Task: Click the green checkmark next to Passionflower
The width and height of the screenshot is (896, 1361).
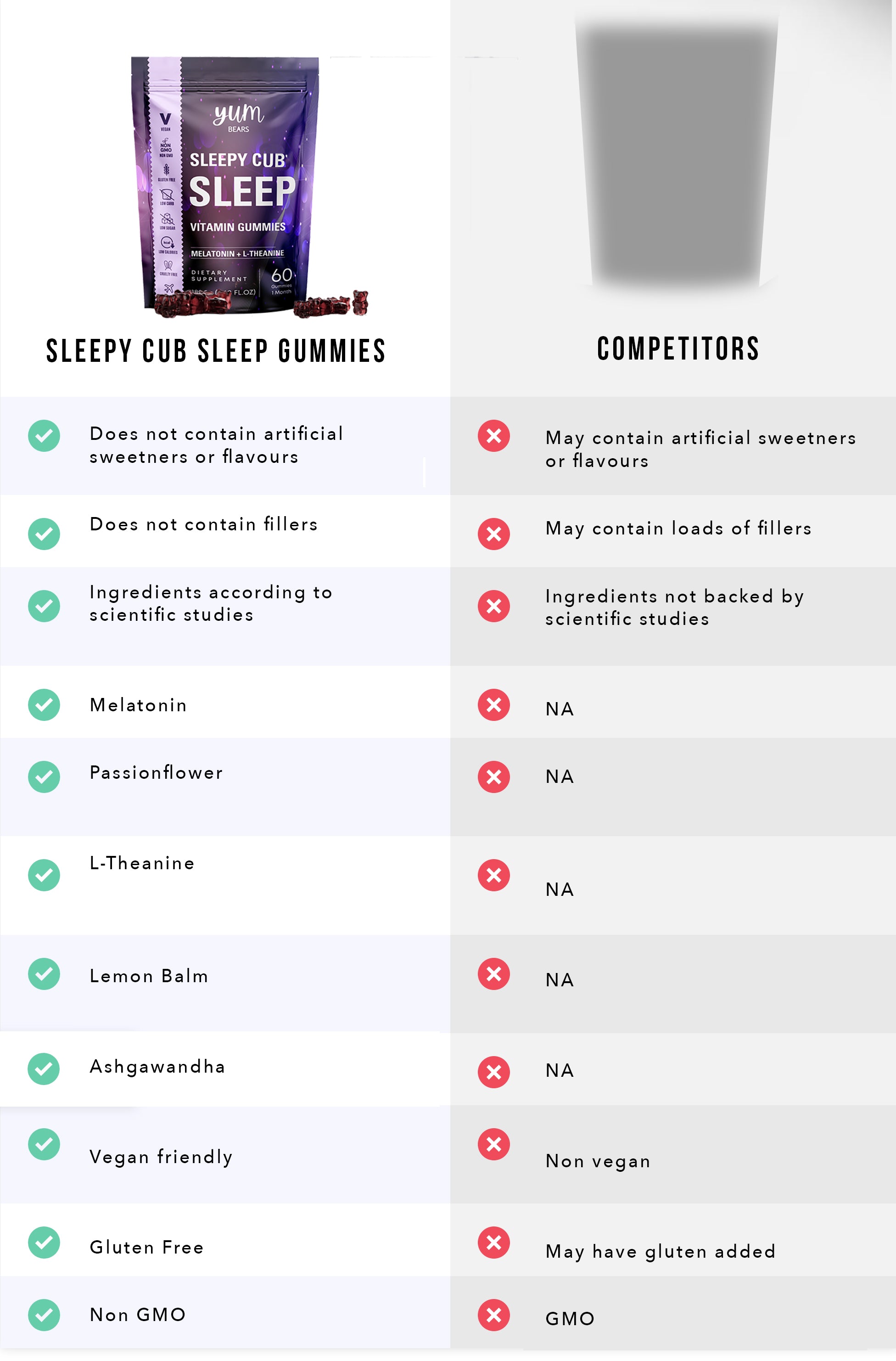Action: click(44, 776)
